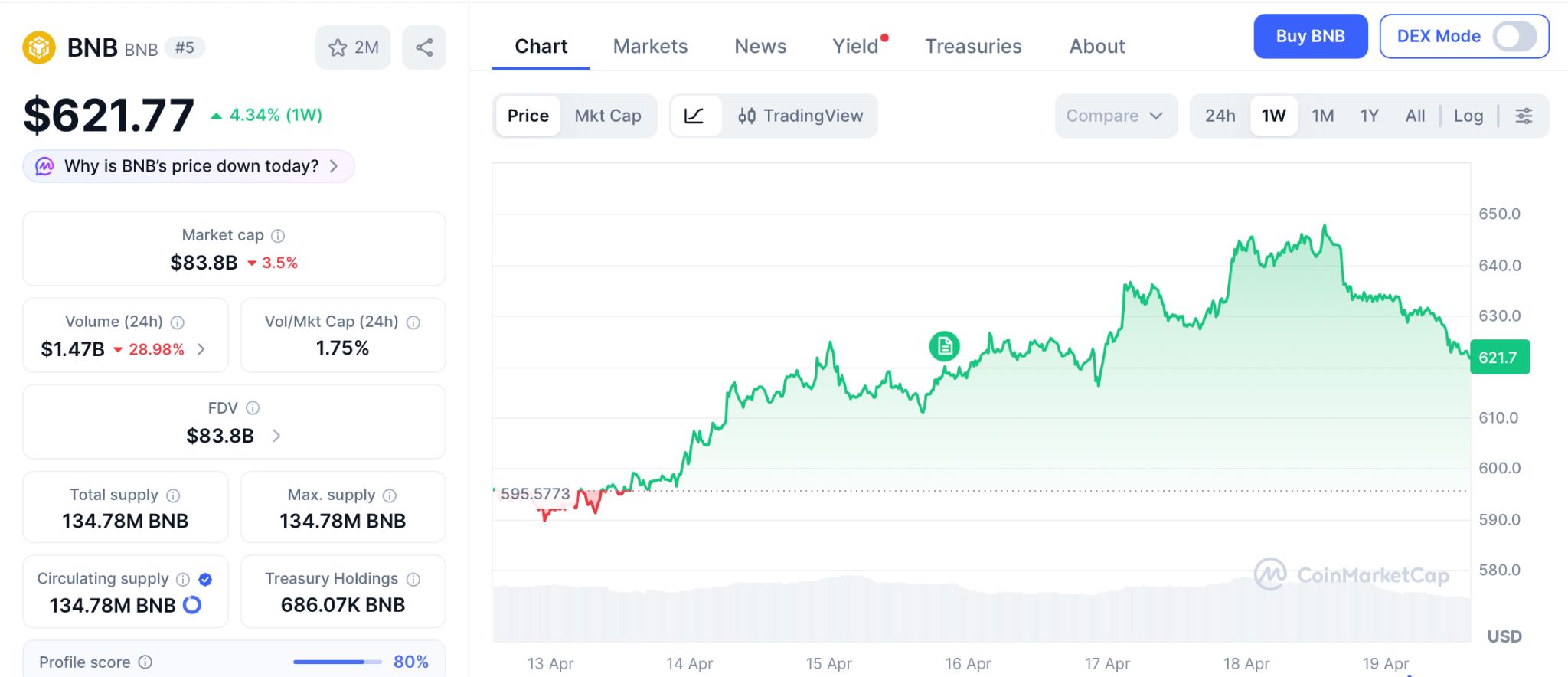Open chart settings sliders icon
The height and width of the screenshot is (677, 1568).
click(x=1524, y=116)
